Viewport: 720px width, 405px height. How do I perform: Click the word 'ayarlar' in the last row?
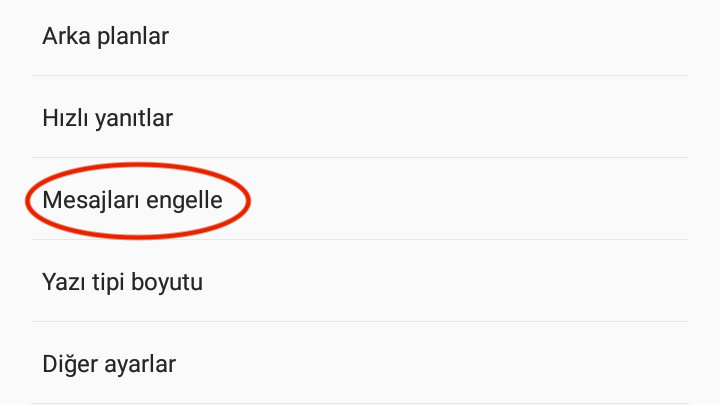pos(140,366)
